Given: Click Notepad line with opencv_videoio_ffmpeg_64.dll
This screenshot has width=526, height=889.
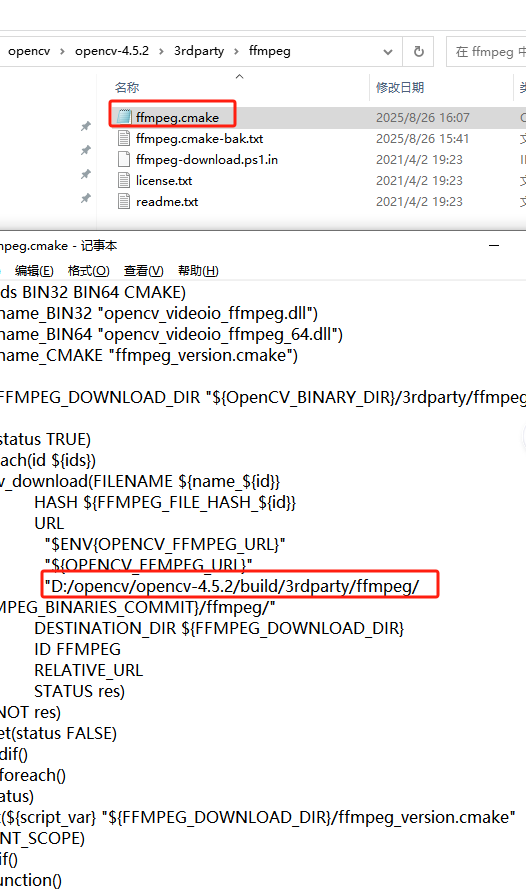Looking at the screenshot, I should [x=171, y=335].
